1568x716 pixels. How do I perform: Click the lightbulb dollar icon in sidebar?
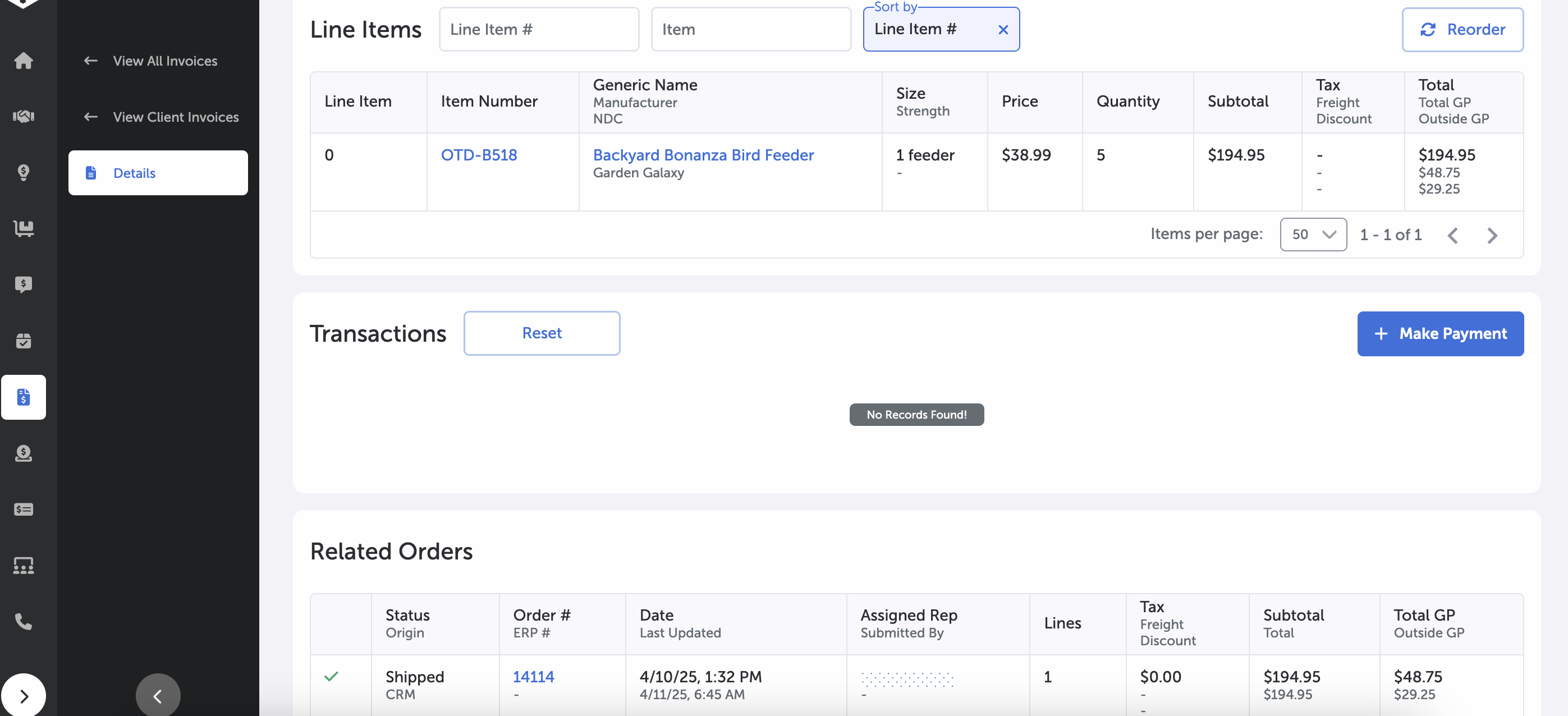coord(23,172)
